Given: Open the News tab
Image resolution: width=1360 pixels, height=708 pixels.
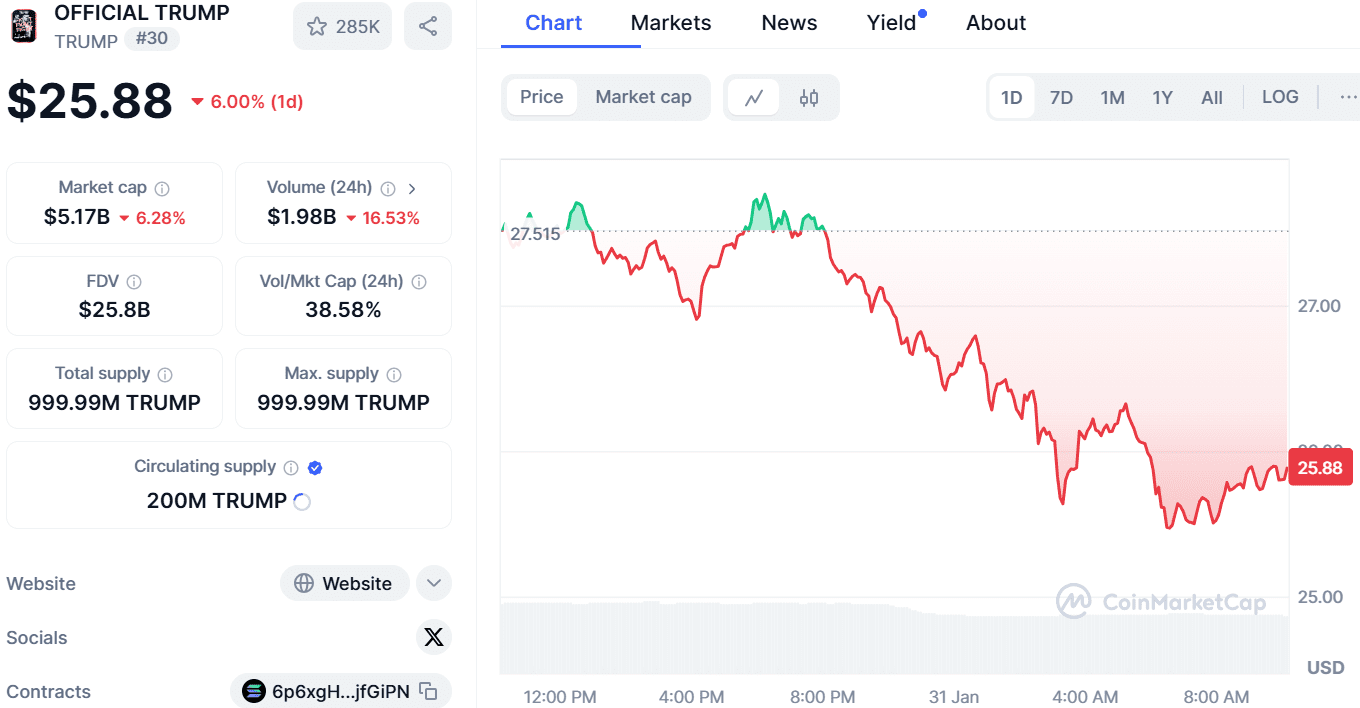Looking at the screenshot, I should pyautogui.click(x=789, y=22).
